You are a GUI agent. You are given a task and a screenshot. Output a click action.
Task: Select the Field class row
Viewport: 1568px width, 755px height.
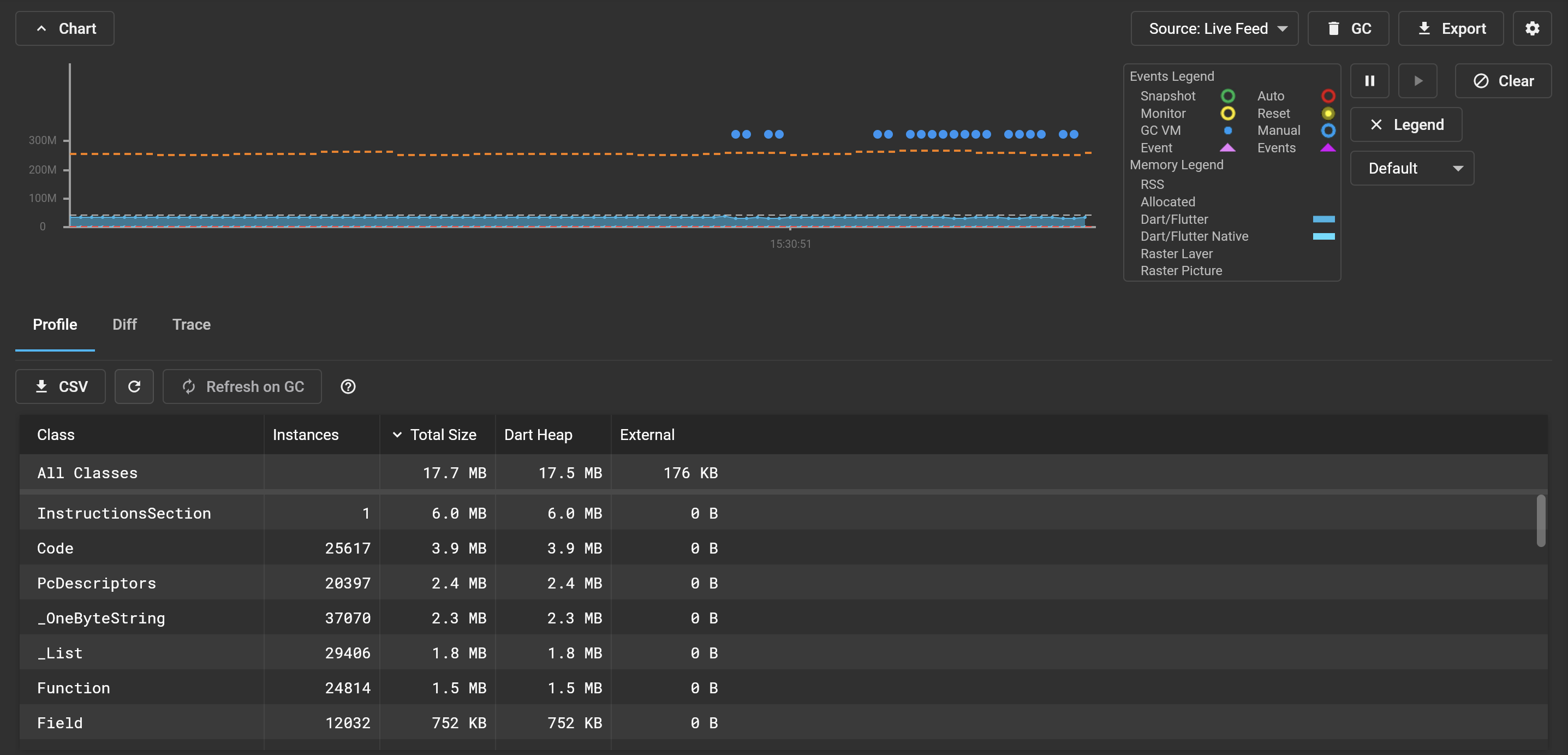tap(783, 723)
